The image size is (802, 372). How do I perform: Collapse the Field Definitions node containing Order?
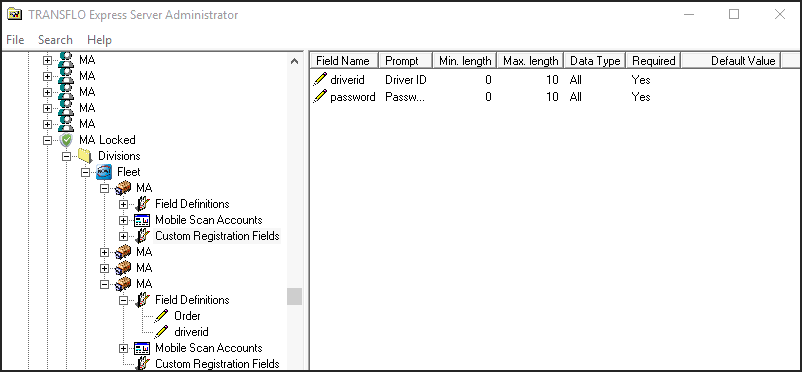(123, 300)
